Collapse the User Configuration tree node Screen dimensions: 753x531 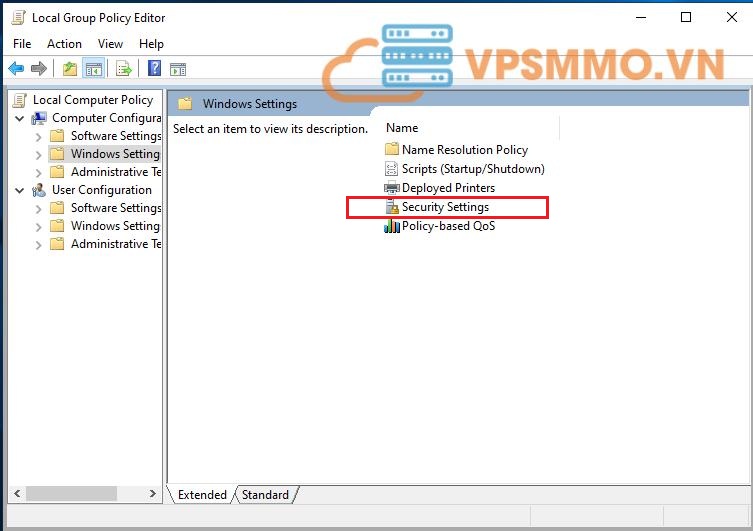21,190
